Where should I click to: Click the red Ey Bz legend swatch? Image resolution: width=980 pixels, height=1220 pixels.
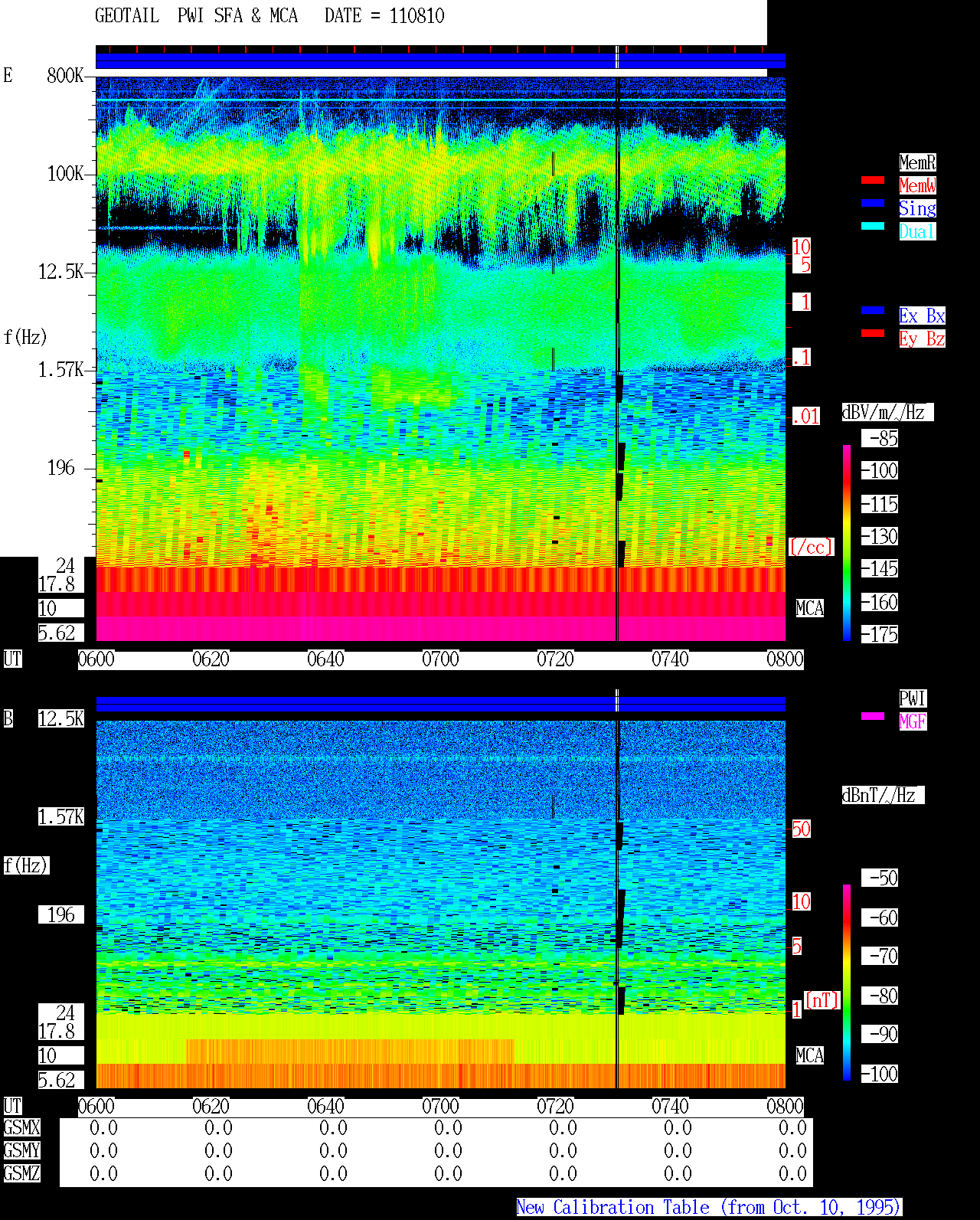(x=873, y=333)
